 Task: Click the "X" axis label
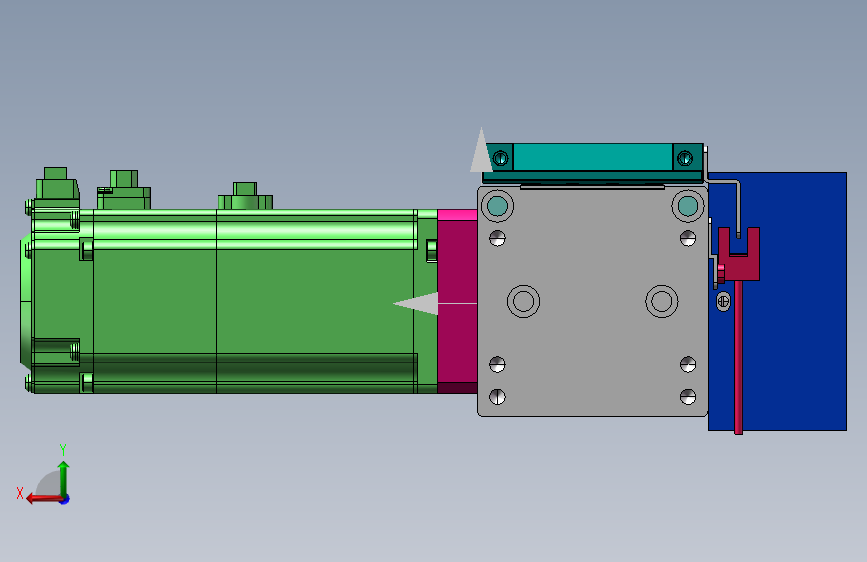pos(20,493)
